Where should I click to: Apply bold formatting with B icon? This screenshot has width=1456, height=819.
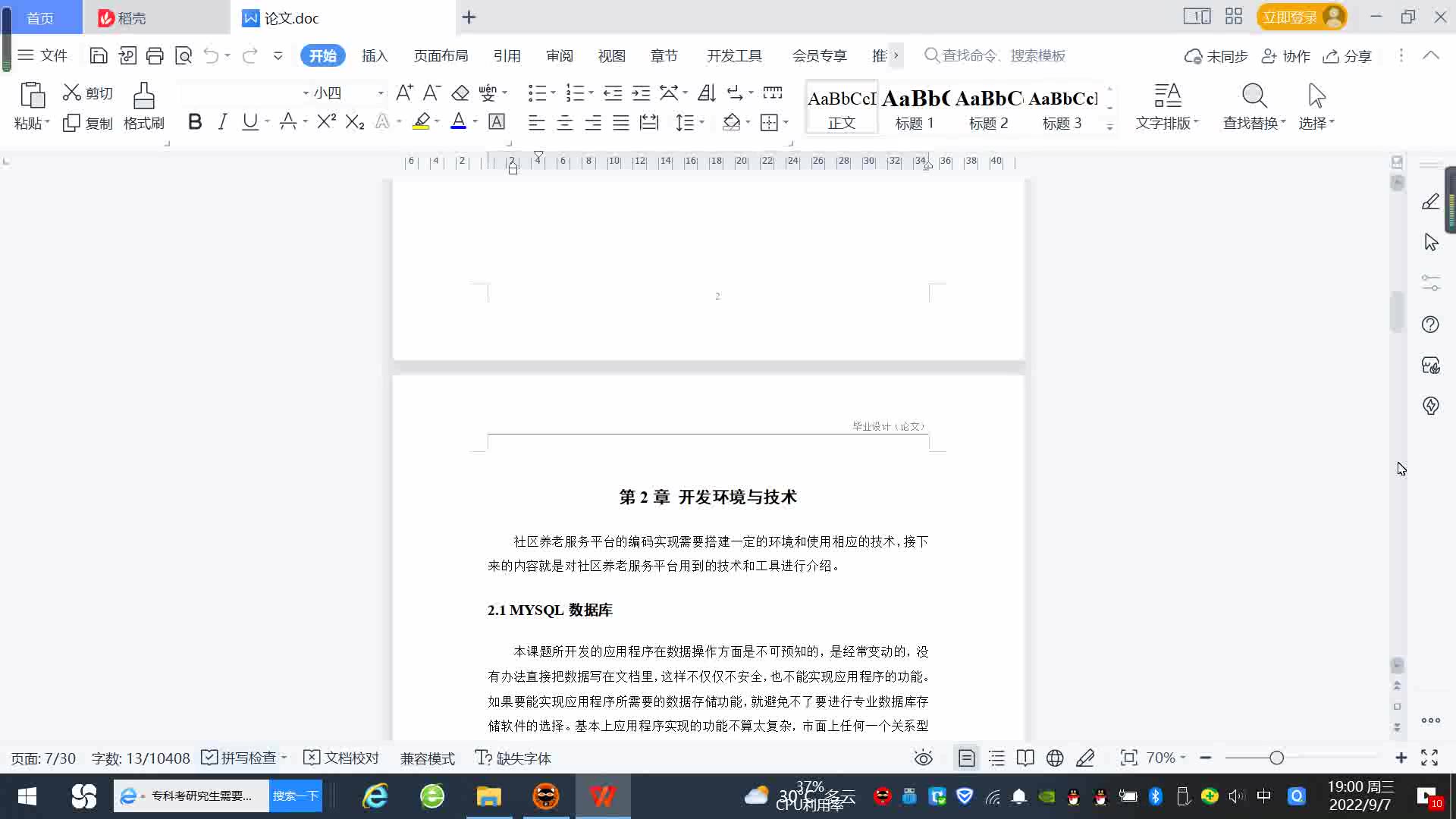pyautogui.click(x=195, y=122)
